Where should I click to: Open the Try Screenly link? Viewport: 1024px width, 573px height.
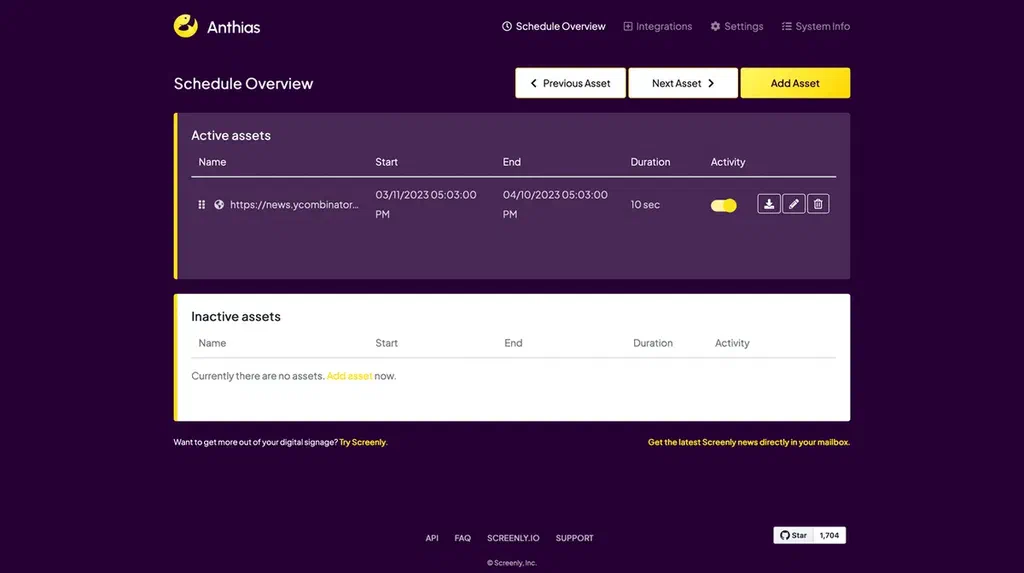tap(363, 442)
